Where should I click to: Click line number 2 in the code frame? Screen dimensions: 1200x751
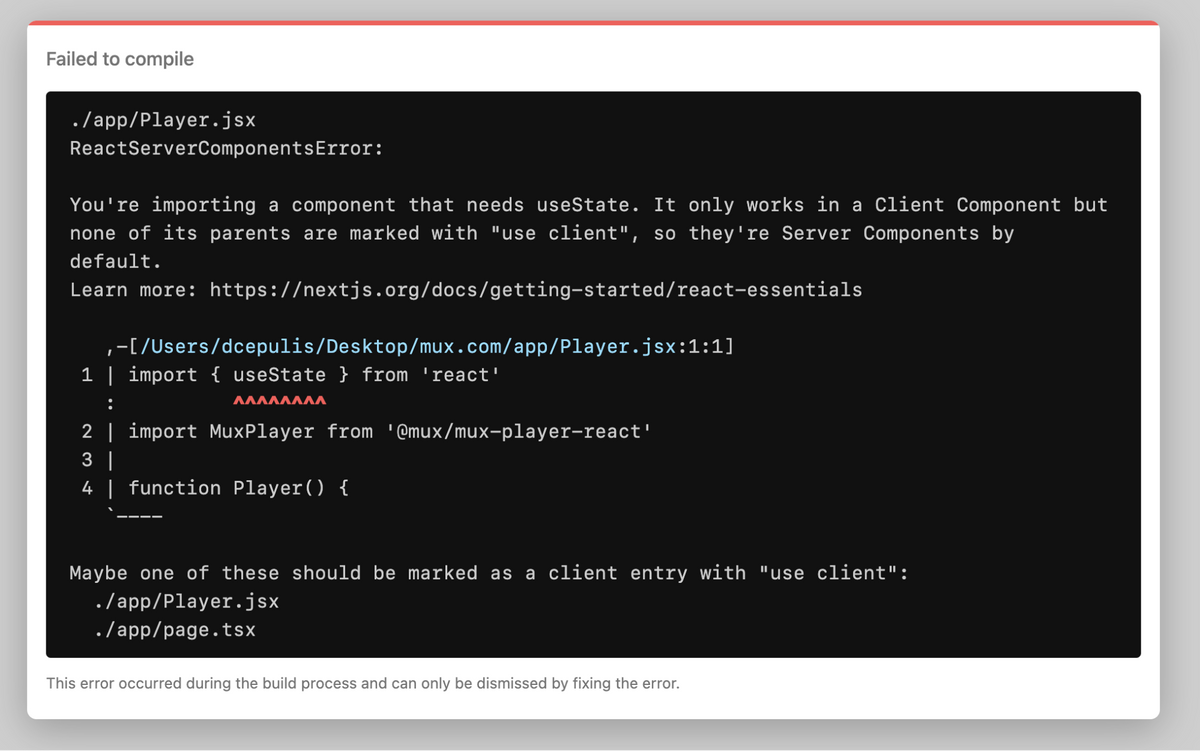tap(85, 431)
